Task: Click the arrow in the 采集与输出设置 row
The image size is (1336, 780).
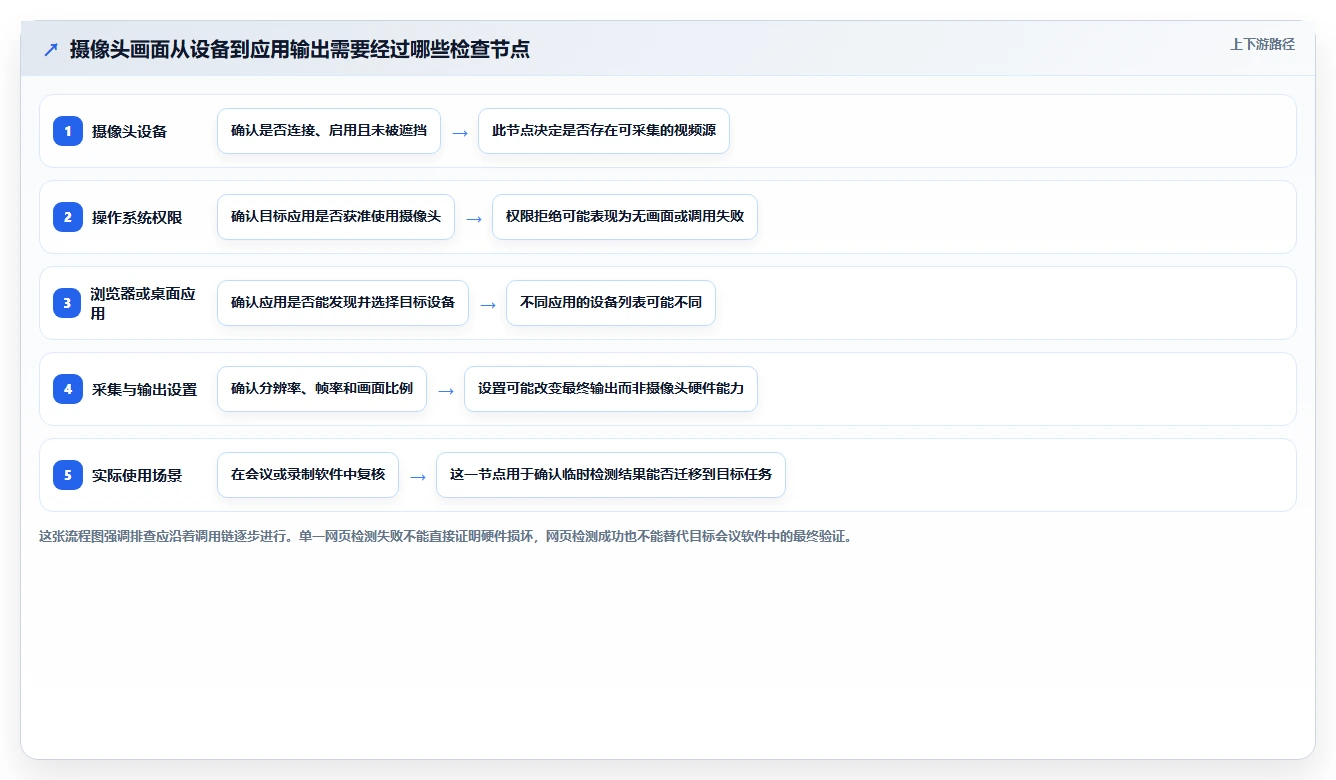Action: tap(445, 390)
